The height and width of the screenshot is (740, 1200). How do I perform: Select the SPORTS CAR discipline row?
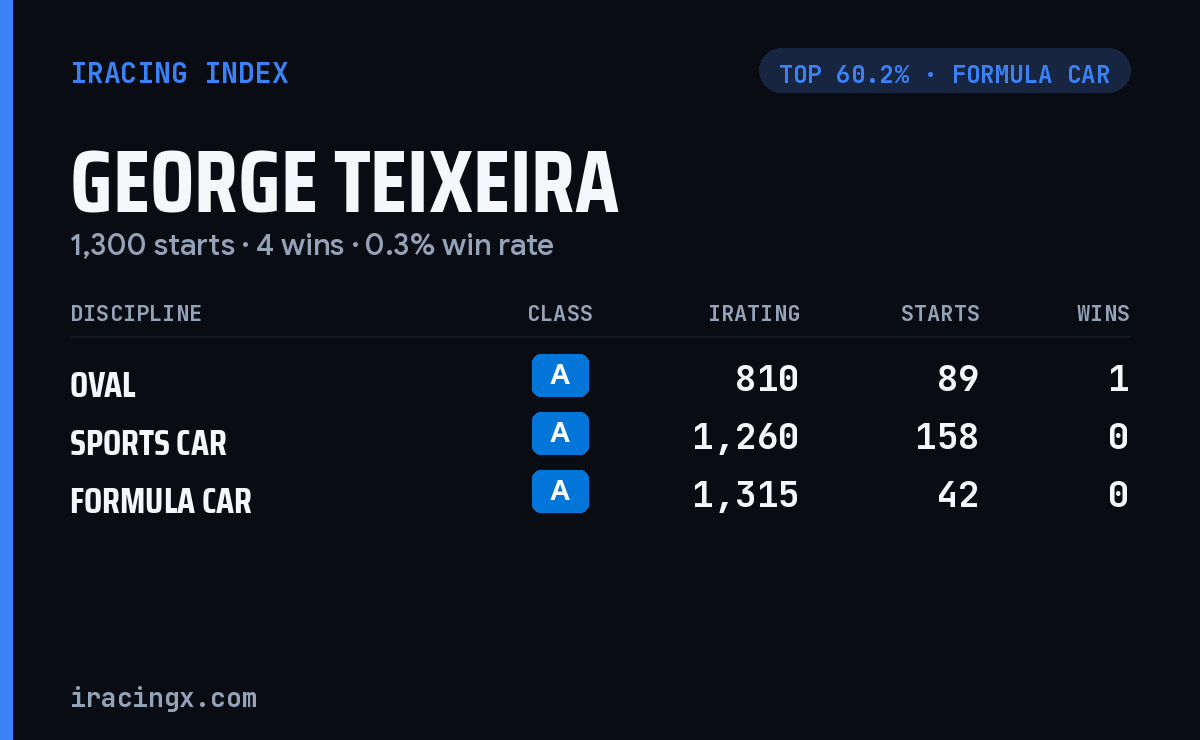(600, 437)
